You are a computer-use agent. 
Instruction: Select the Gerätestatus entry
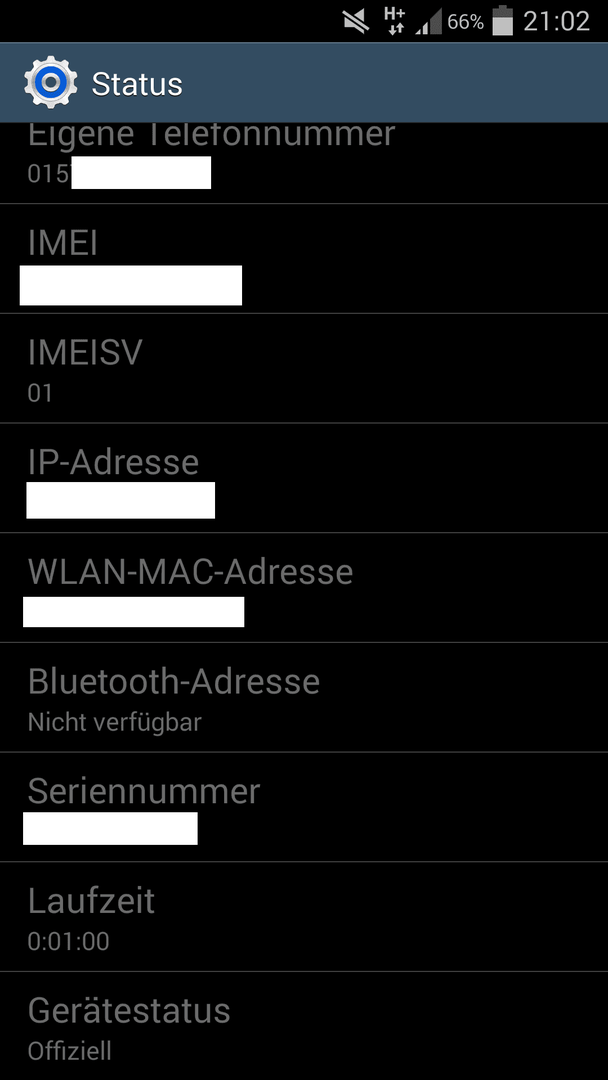(304, 1026)
